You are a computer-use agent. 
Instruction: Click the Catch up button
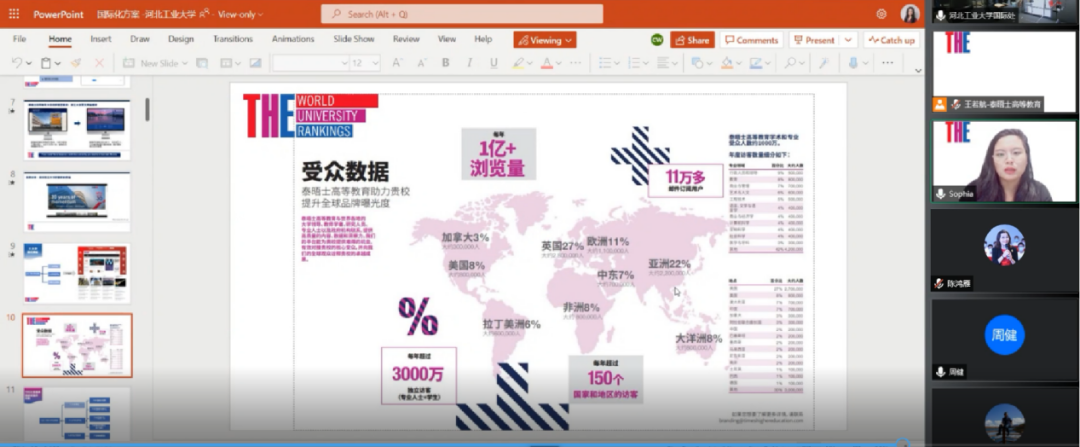point(891,40)
